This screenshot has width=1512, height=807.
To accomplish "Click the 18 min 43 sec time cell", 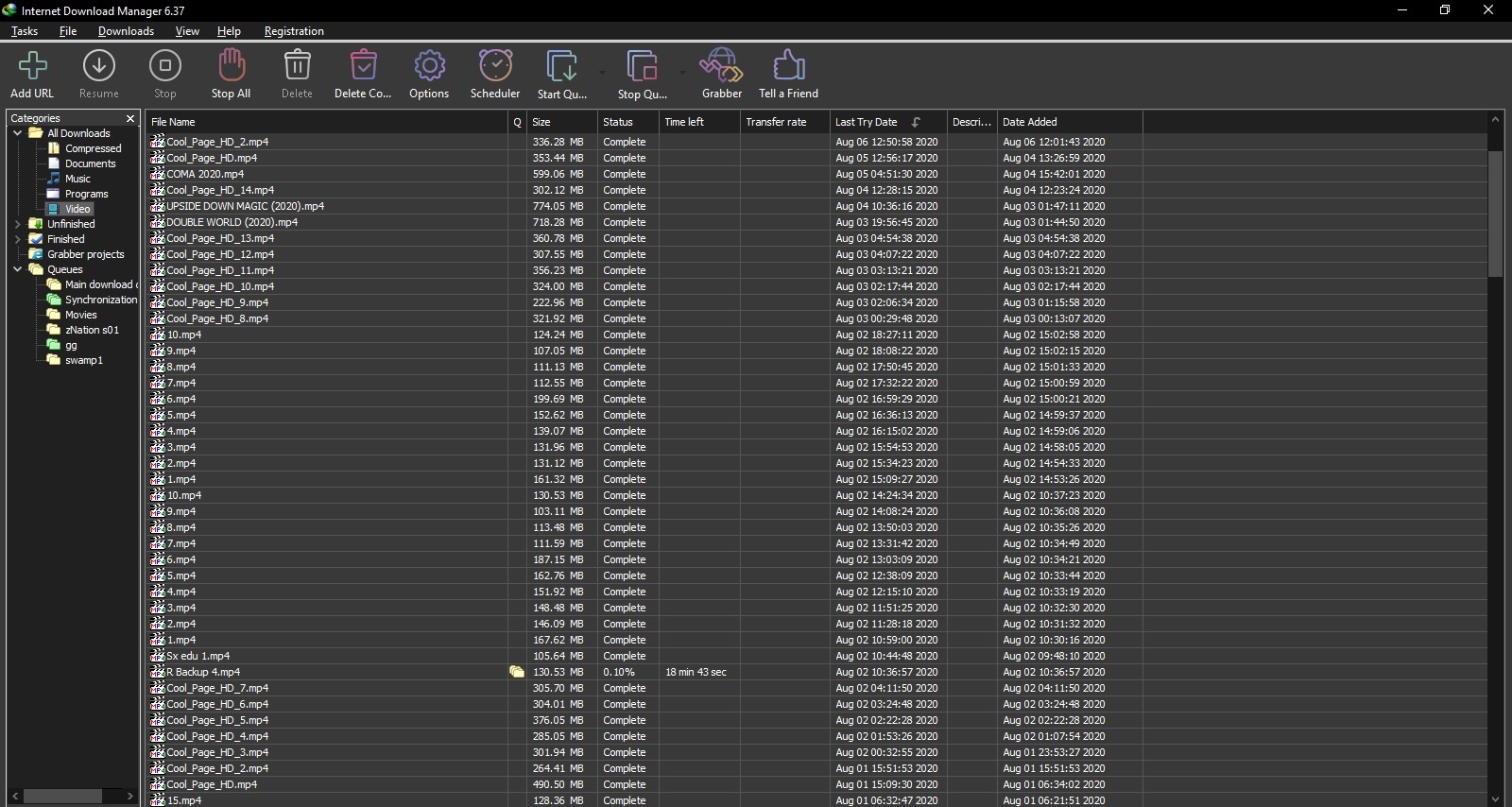I will pos(696,672).
